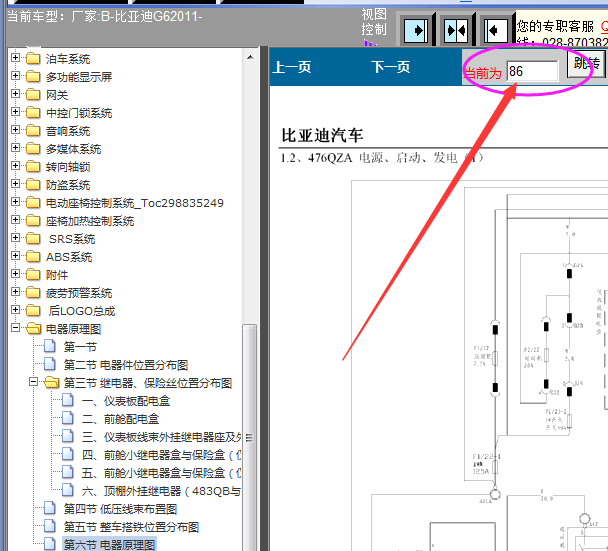This screenshot has height=551, width=608.
Task: Open 六、顶棚外挂继电器 item
Action: [161, 491]
